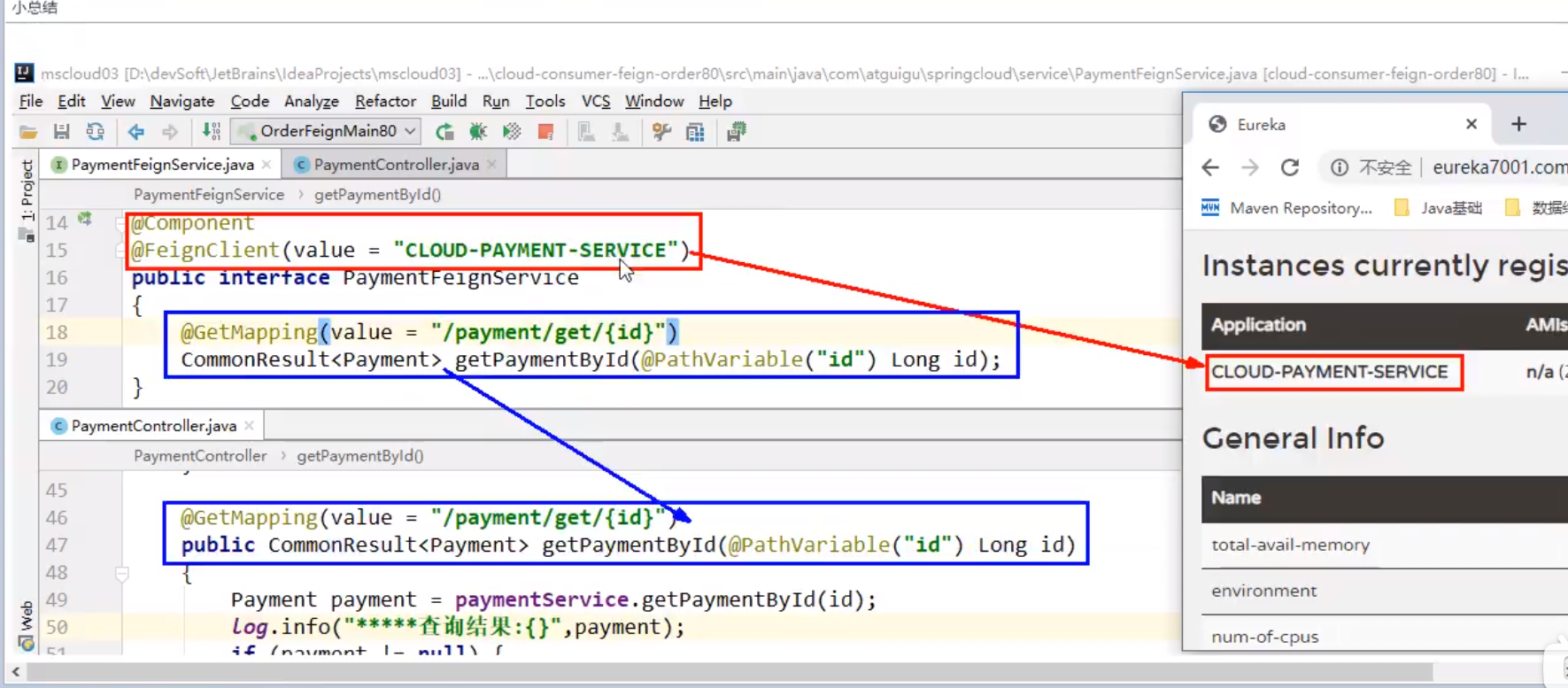Click the Open folder toolbar icon
The height and width of the screenshot is (688, 1568).
[28, 132]
